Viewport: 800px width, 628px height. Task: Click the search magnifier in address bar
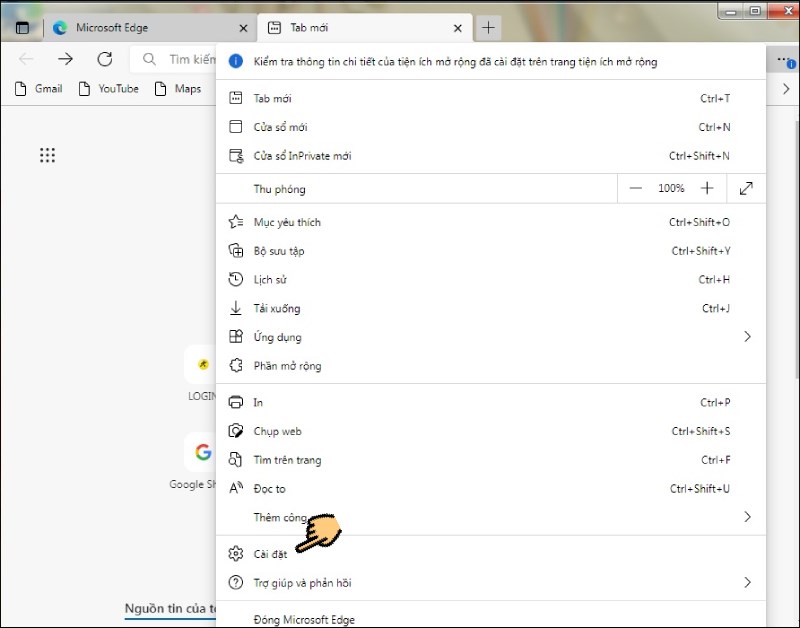pyautogui.click(x=149, y=59)
